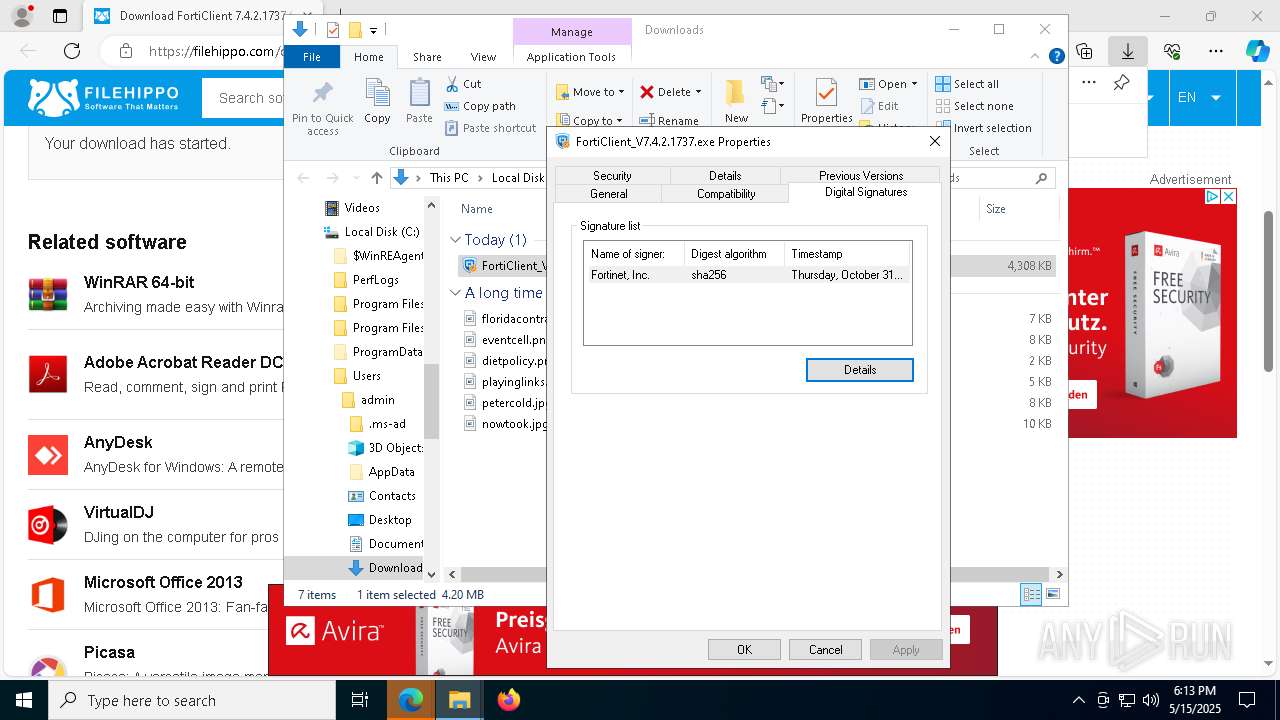
Task: Click taskbar search box
Action: [192, 700]
